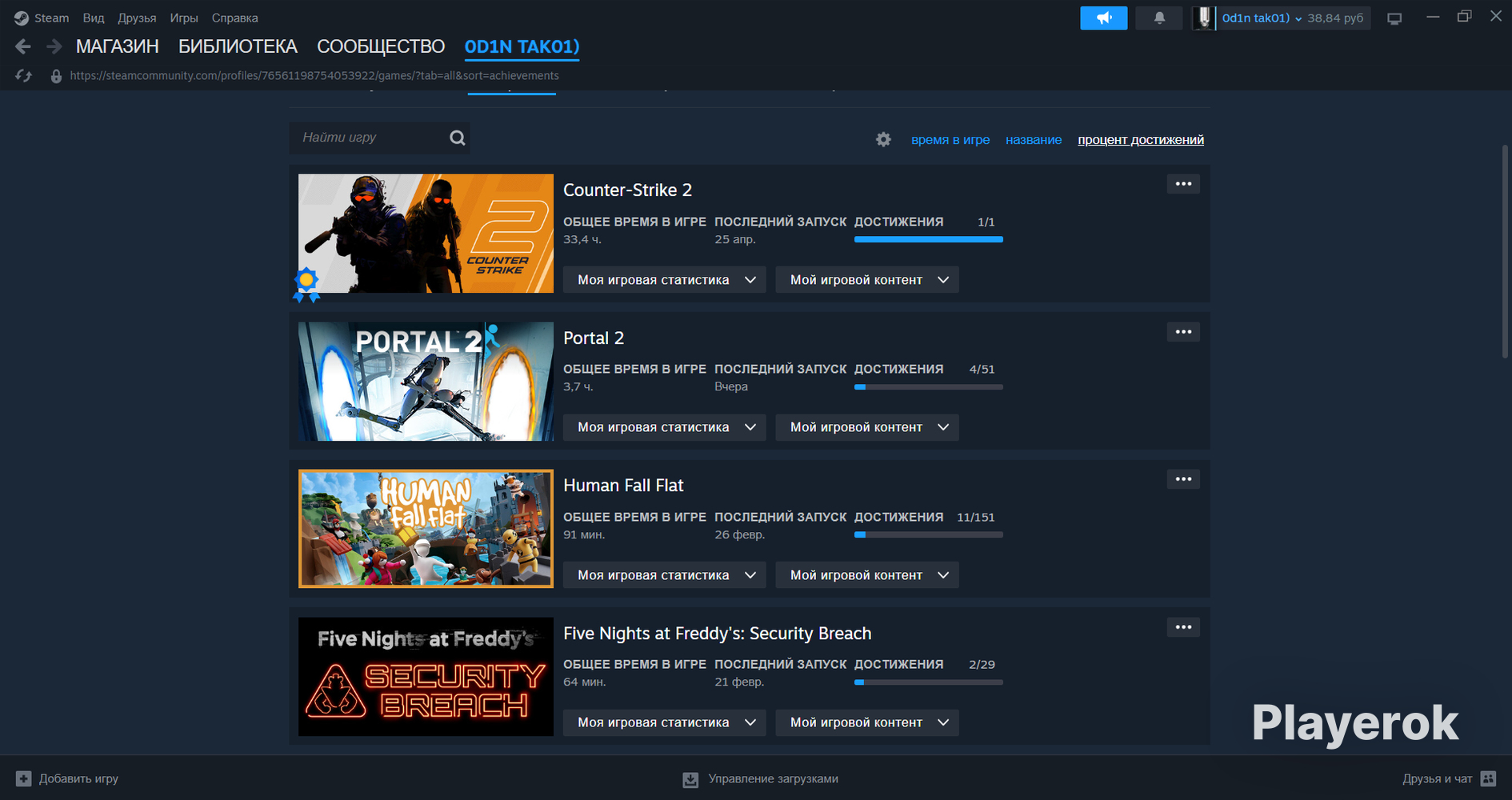Expand Моя игровая статистика for Counter-Strike 2
This screenshot has height=800, width=1512.
pos(665,280)
